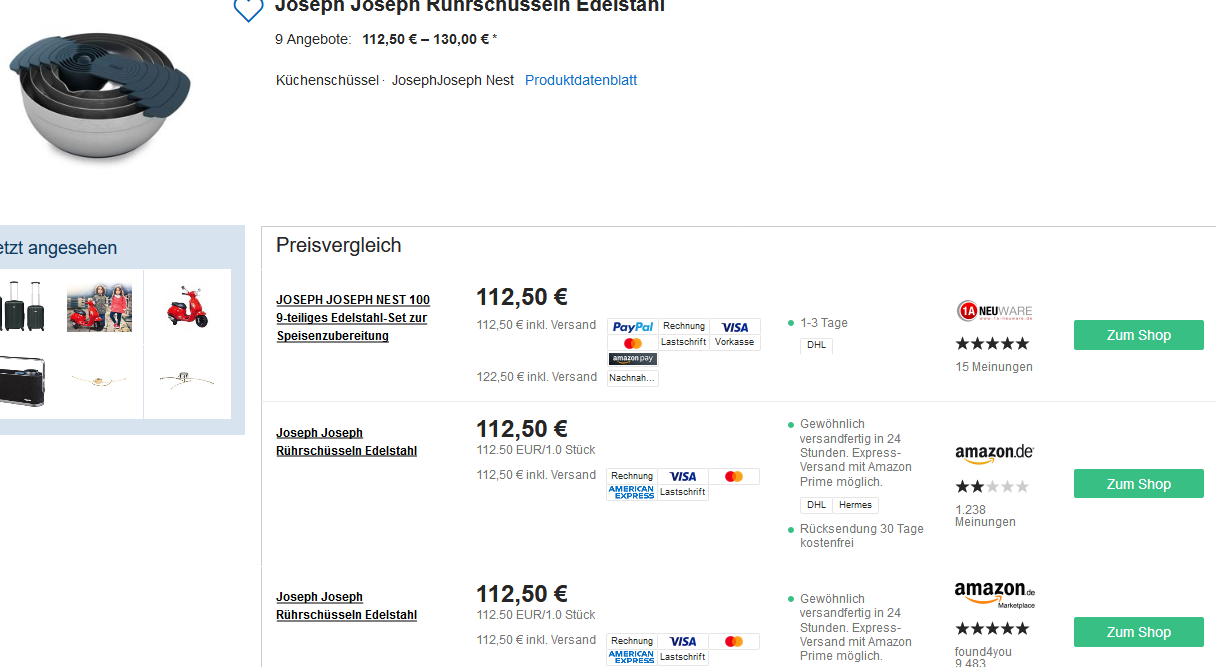Click Zum Shop for the 1A Neuware offer
This screenshot has width=1216, height=667.
[1138, 335]
